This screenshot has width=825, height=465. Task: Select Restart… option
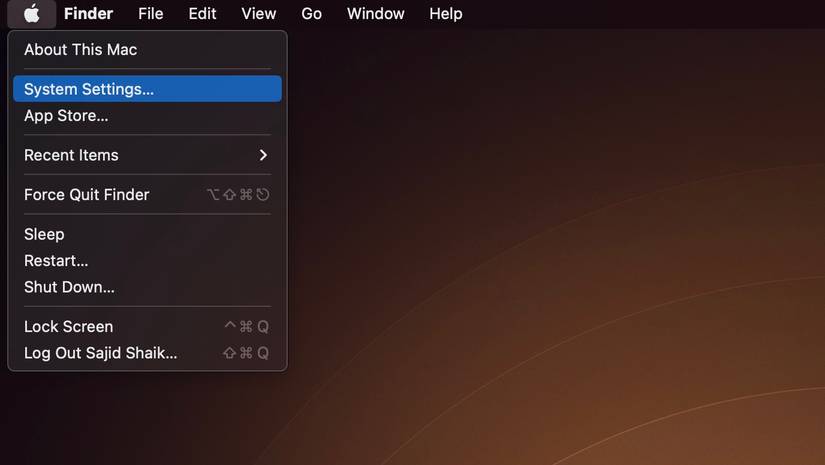(x=147, y=260)
